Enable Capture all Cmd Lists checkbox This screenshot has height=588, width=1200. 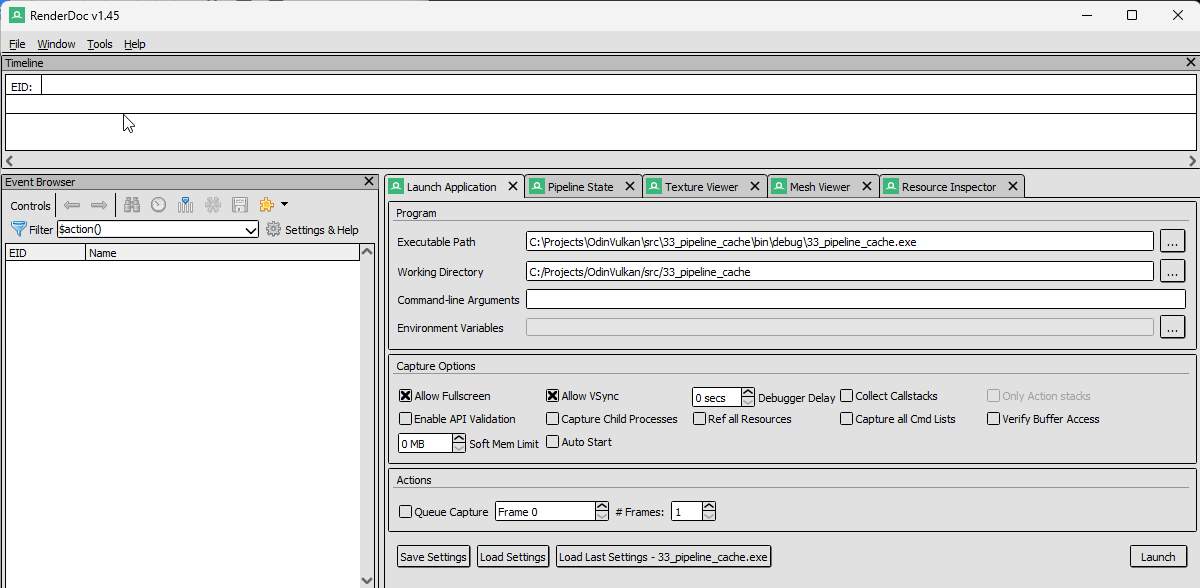pyautogui.click(x=846, y=419)
